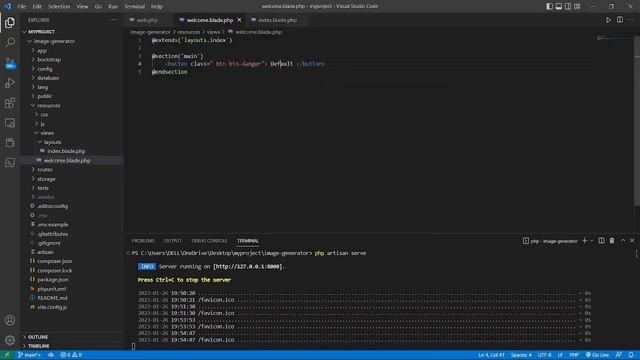The width and height of the screenshot is (640, 360).
Task: Open the Edit menu
Action: click(x=37, y=6)
